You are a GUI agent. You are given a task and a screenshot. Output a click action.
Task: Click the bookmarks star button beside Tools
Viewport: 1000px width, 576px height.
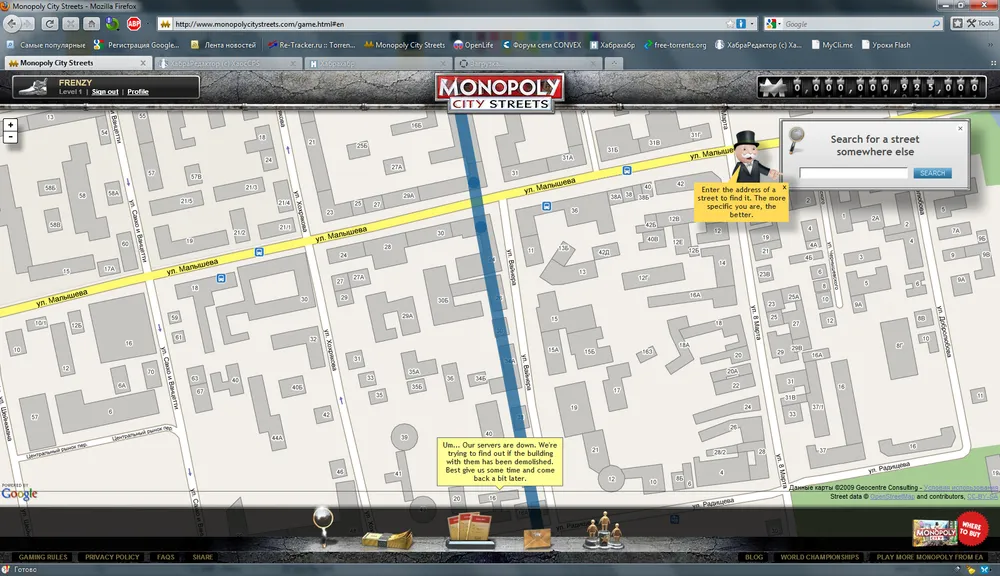pyautogui.click(x=957, y=24)
